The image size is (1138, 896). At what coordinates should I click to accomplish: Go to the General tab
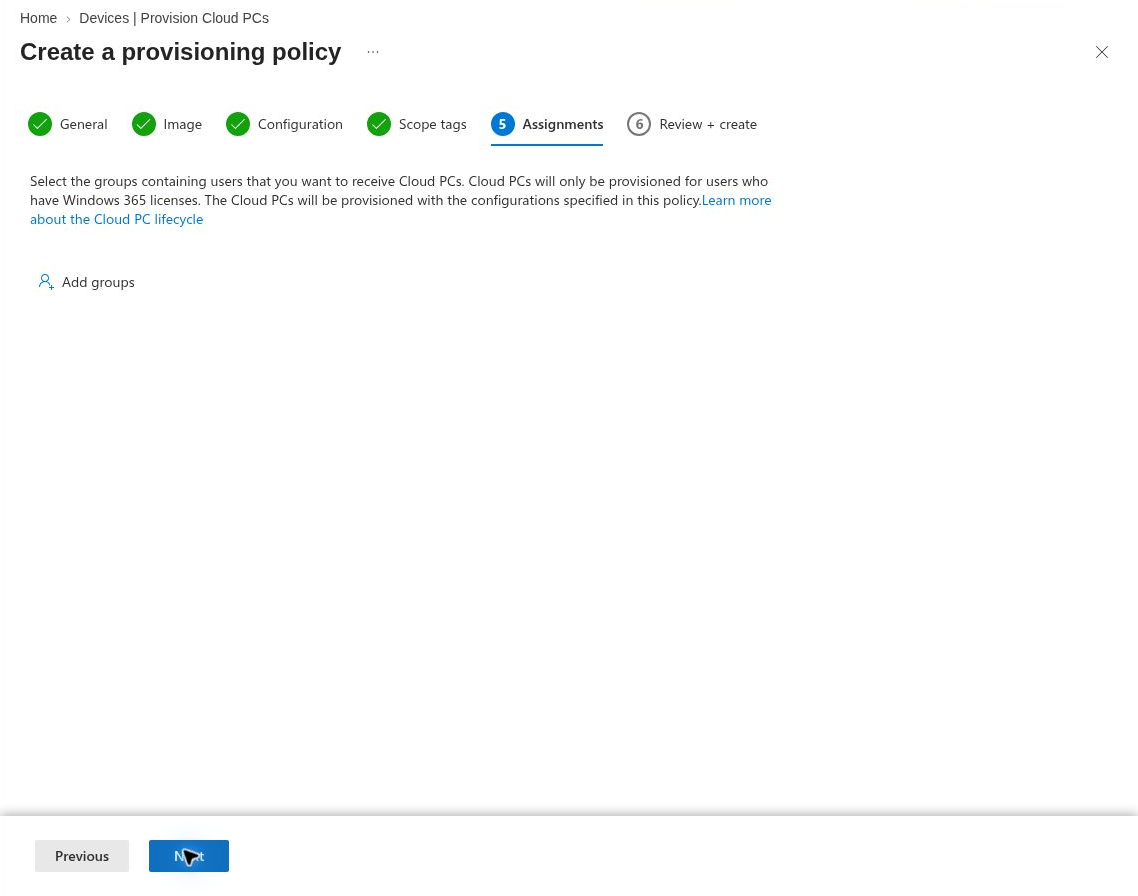tap(83, 124)
